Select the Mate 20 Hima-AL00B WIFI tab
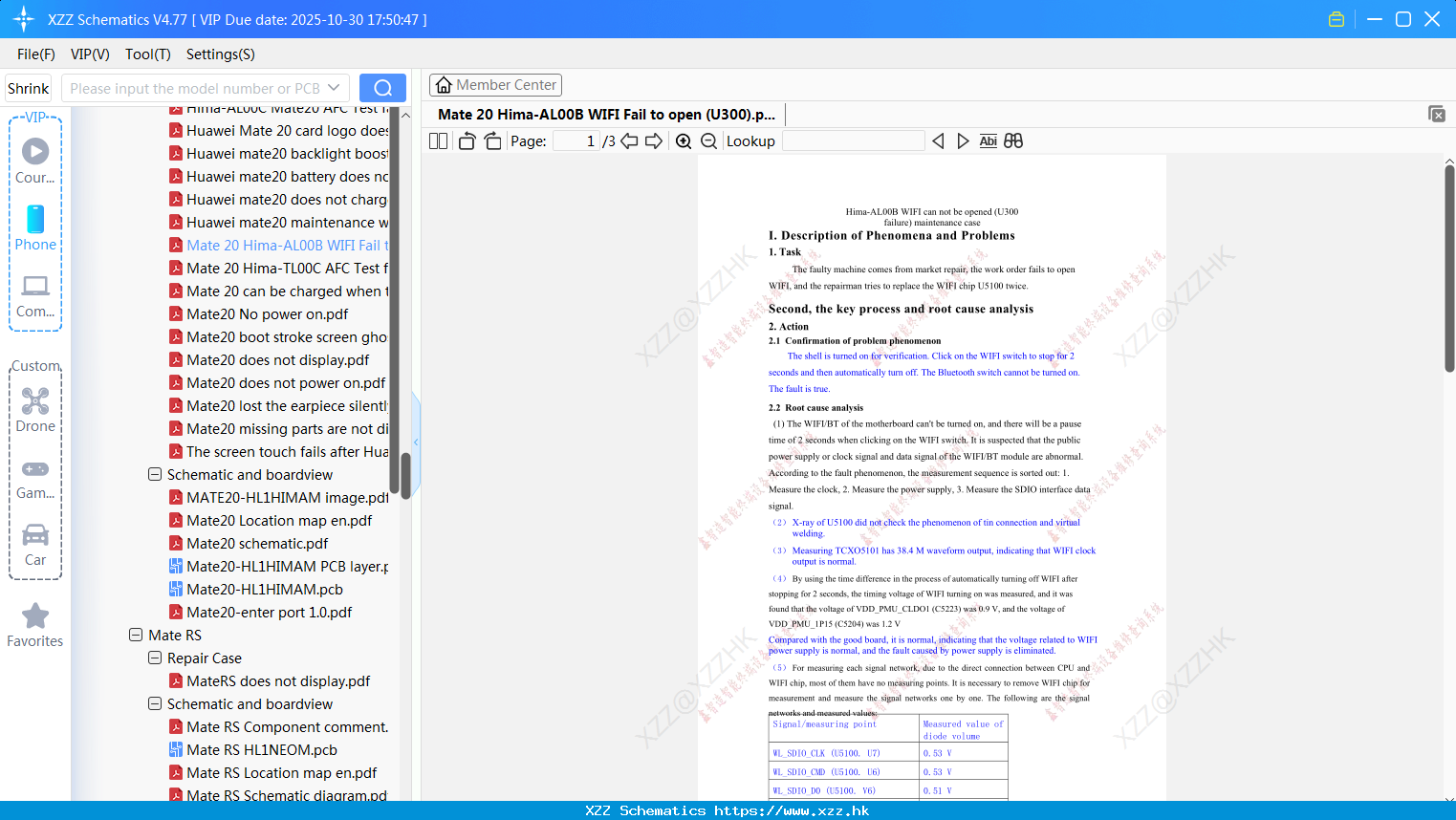The height and width of the screenshot is (820, 1456). click(x=606, y=114)
